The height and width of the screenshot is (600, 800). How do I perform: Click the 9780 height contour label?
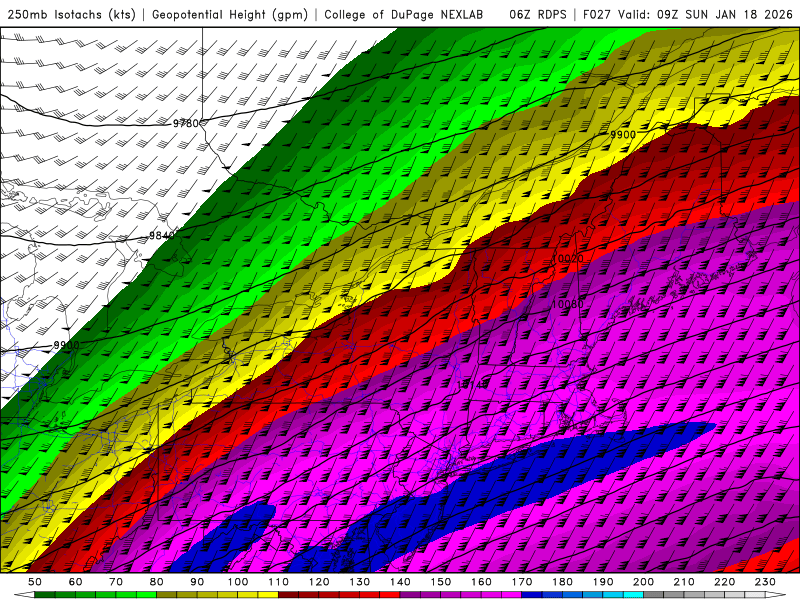(186, 123)
